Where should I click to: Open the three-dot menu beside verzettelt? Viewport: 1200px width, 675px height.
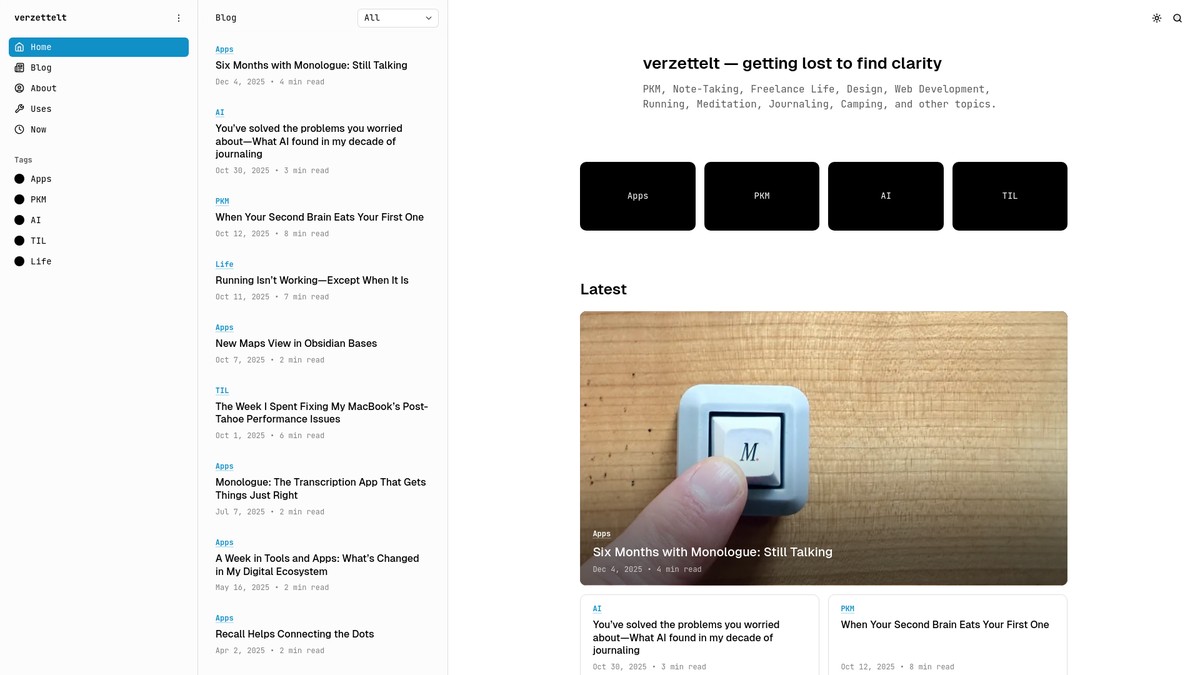point(179,18)
